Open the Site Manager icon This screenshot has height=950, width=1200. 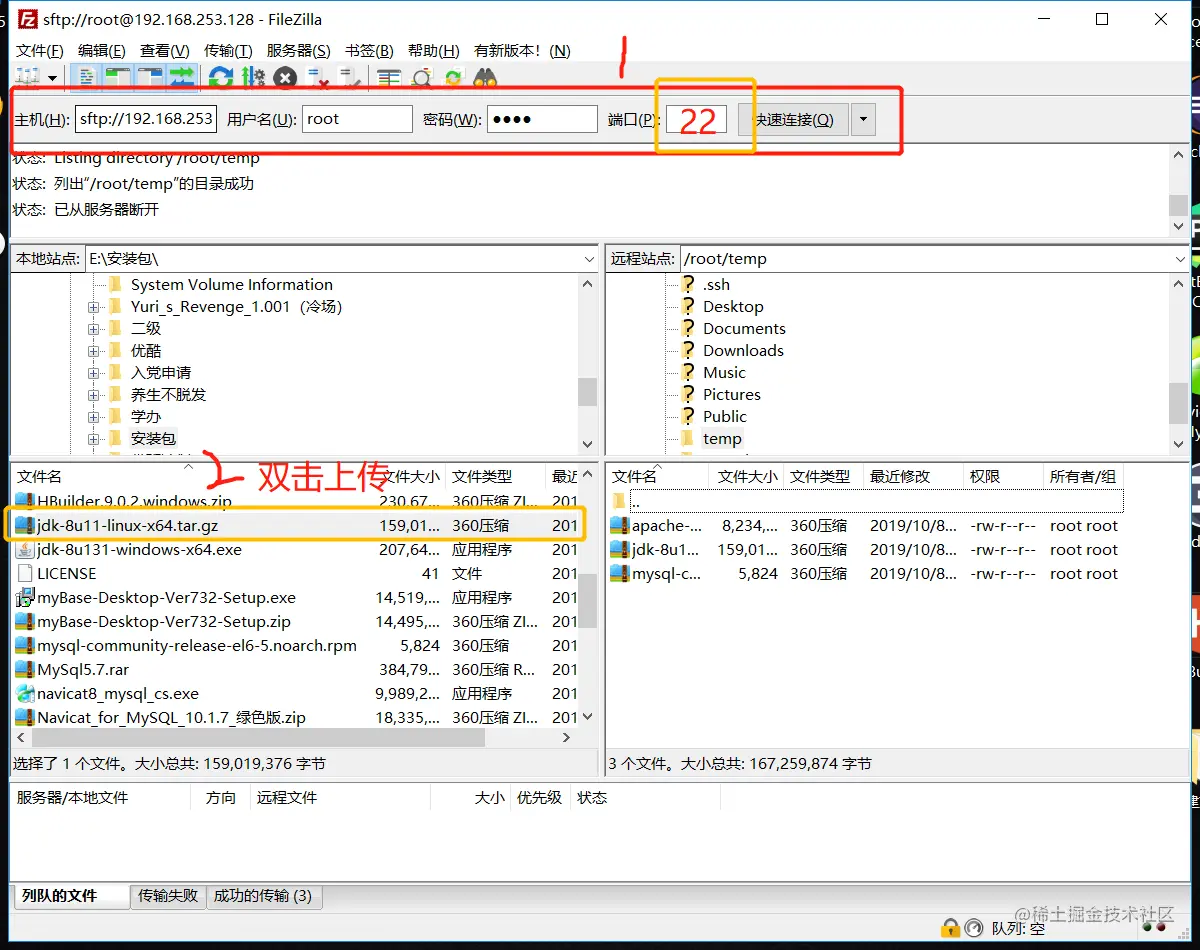pos(28,77)
